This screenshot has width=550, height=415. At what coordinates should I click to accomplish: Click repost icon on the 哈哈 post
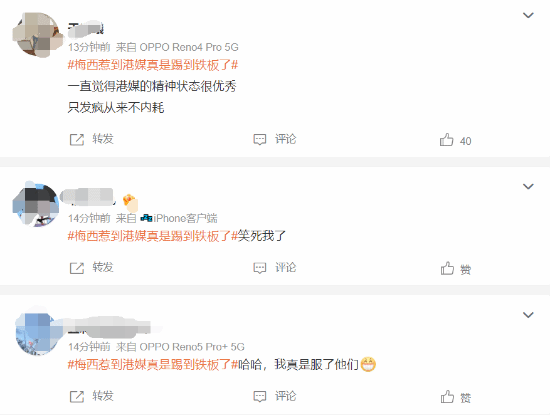pyautogui.click(x=77, y=396)
